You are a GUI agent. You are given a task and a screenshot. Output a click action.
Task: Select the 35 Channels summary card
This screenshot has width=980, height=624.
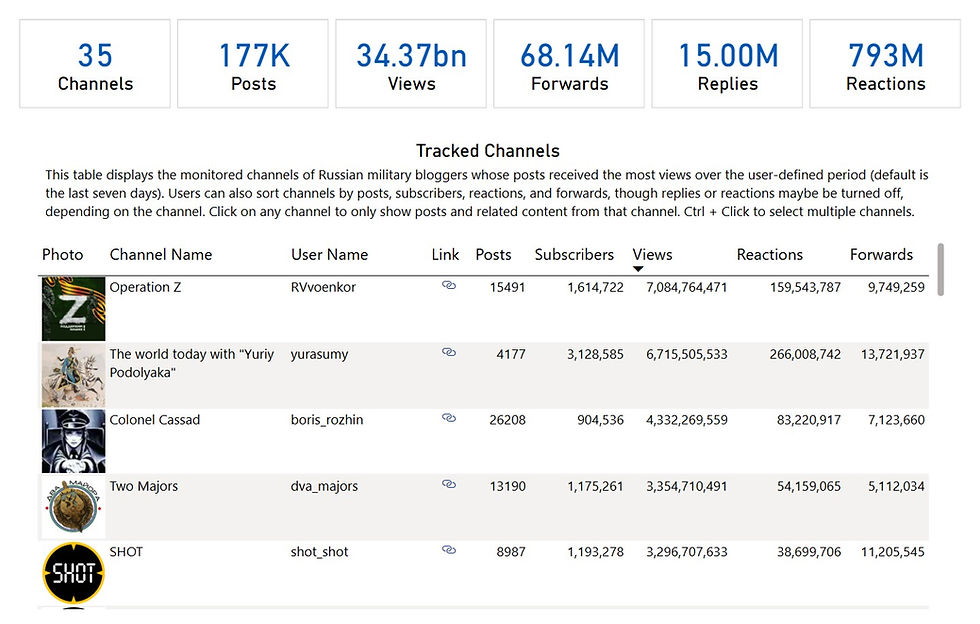point(95,64)
